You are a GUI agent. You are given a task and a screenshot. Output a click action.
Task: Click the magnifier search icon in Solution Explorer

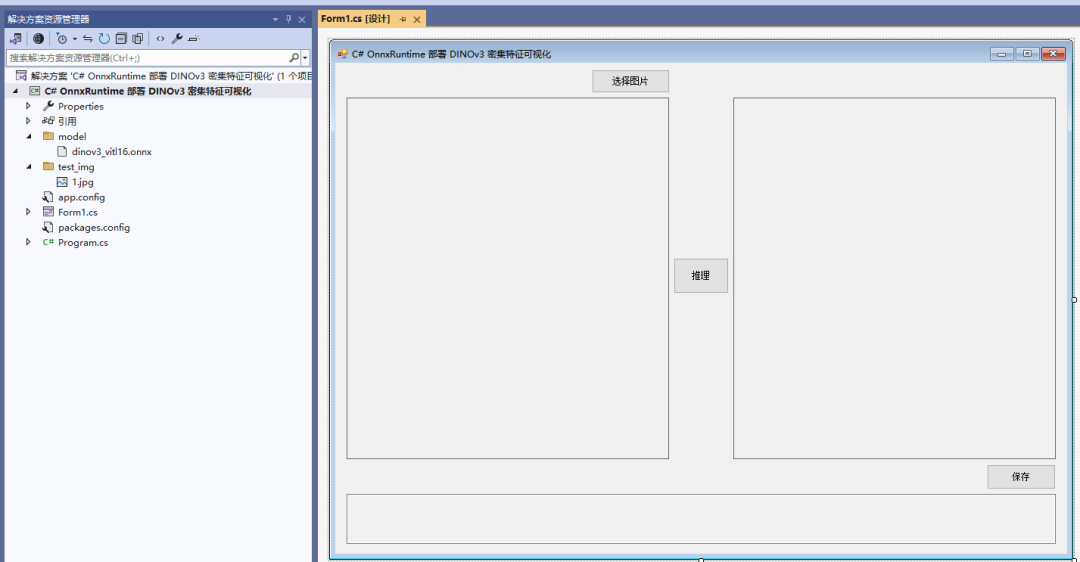[x=294, y=58]
